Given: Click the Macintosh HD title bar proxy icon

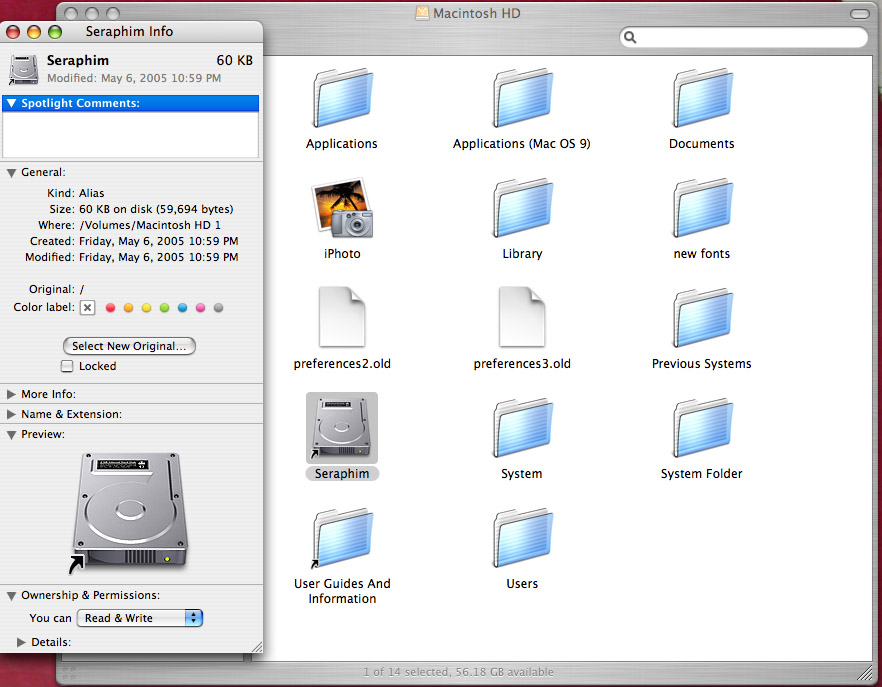Looking at the screenshot, I should [x=422, y=13].
